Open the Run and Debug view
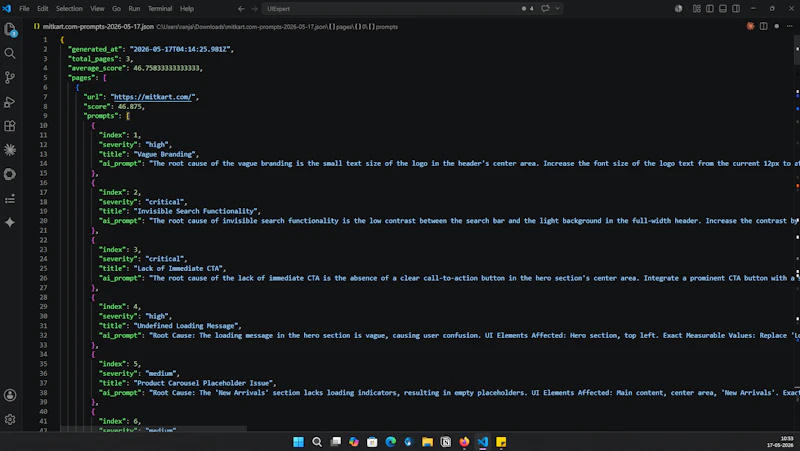Image resolution: width=800 pixels, height=451 pixels. coord(10,102)
